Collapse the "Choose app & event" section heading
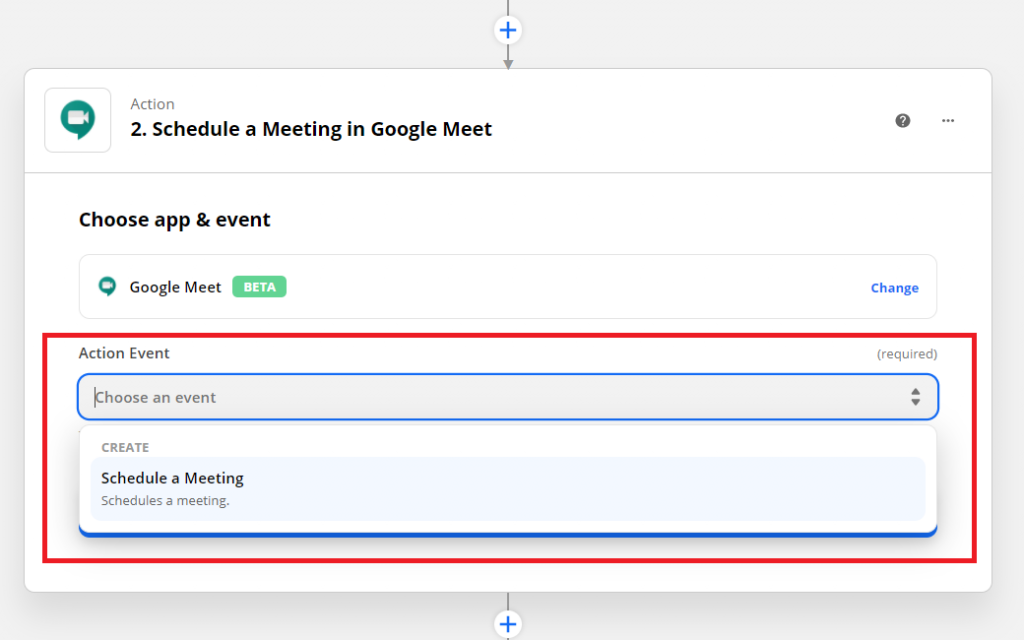Image resolution: width=1024 pixels, height=640 pixels. (x=175, y=220)
